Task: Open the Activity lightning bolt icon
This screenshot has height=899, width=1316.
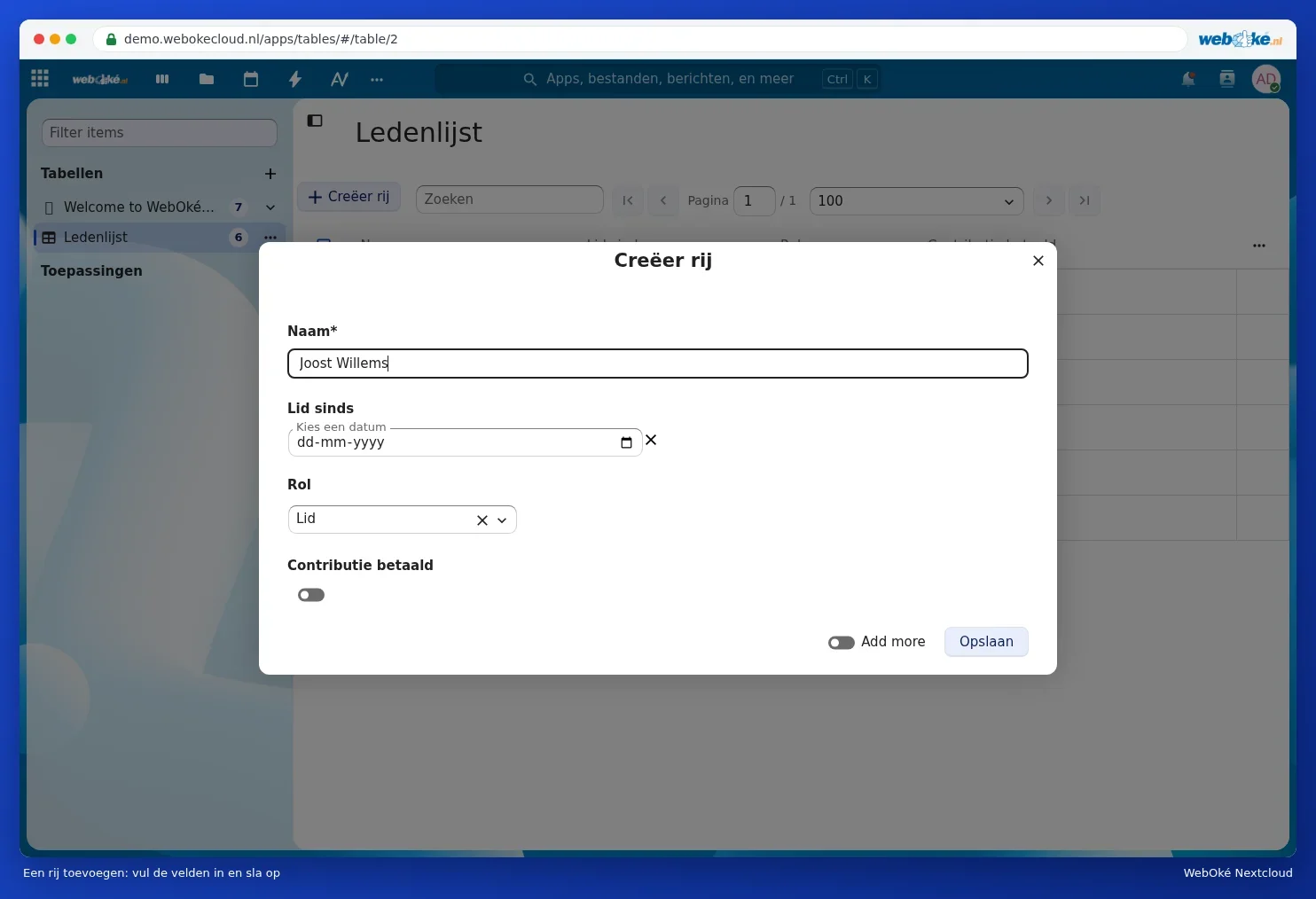Action: click(295, 79)
